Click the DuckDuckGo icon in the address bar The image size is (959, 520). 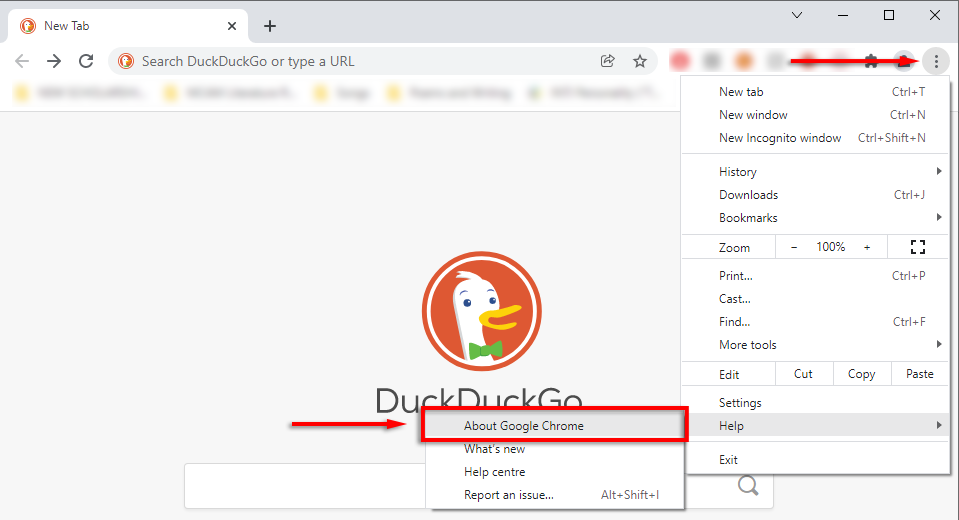126,61
